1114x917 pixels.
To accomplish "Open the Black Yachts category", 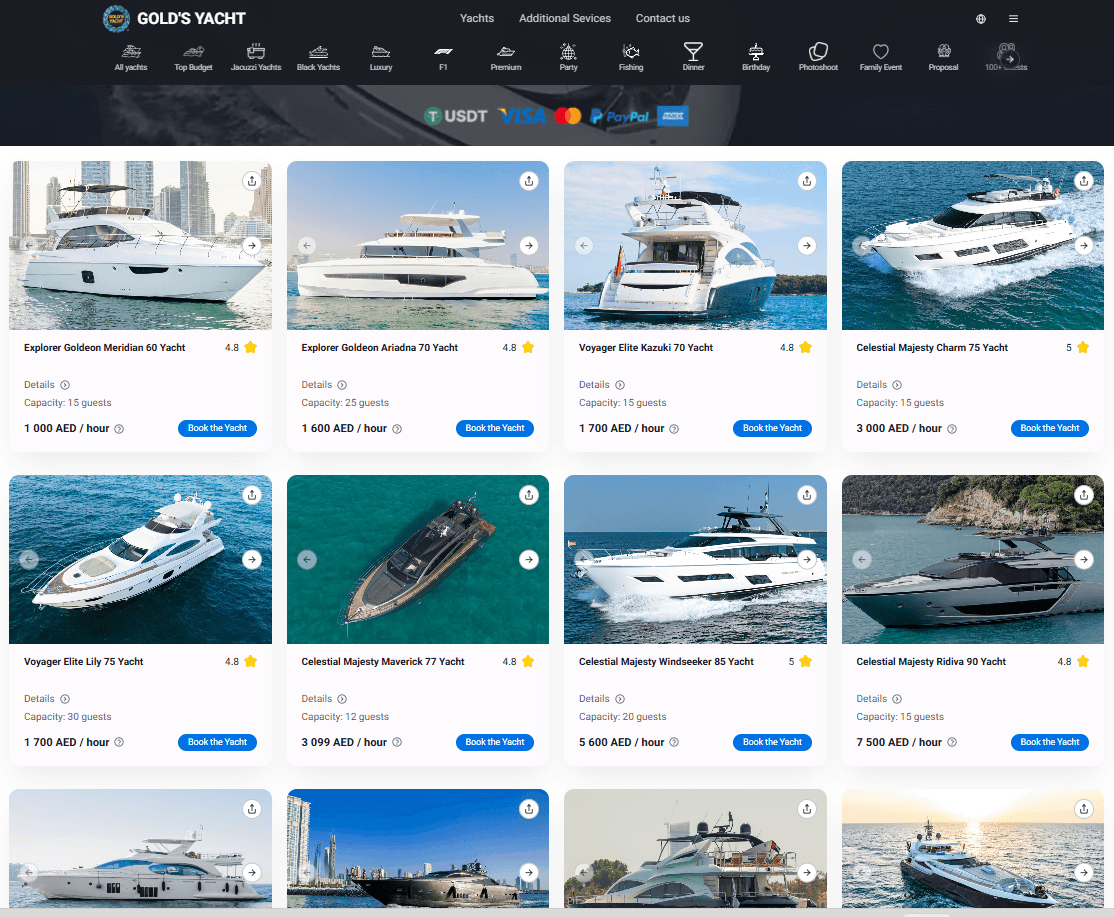I will pos(318,57).
